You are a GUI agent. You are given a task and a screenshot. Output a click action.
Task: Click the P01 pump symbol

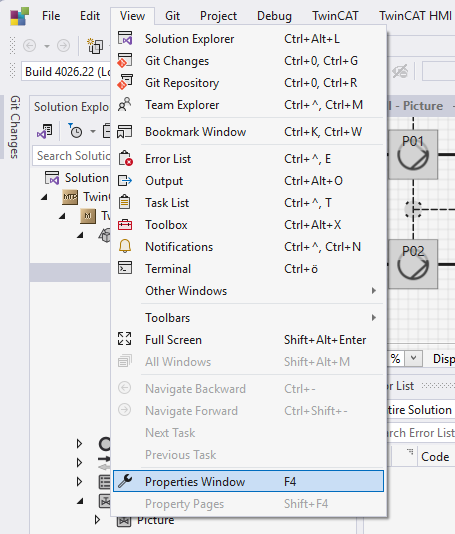pyautogui.click(x=413, y=154)
